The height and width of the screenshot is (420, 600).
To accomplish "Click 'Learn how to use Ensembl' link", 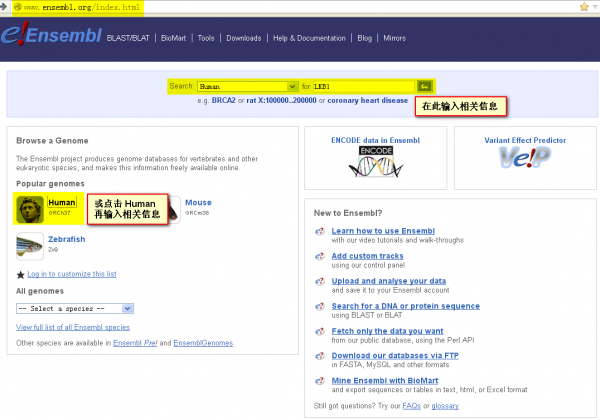I will 383,231.
